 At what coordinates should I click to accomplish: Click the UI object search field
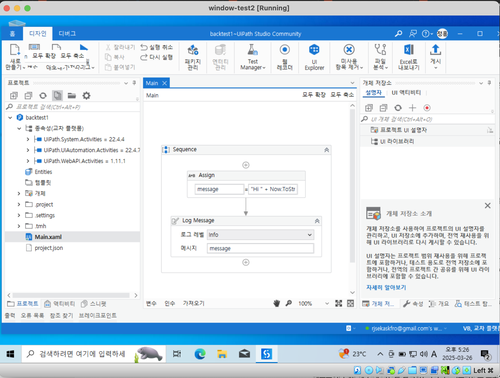point(427,119)
